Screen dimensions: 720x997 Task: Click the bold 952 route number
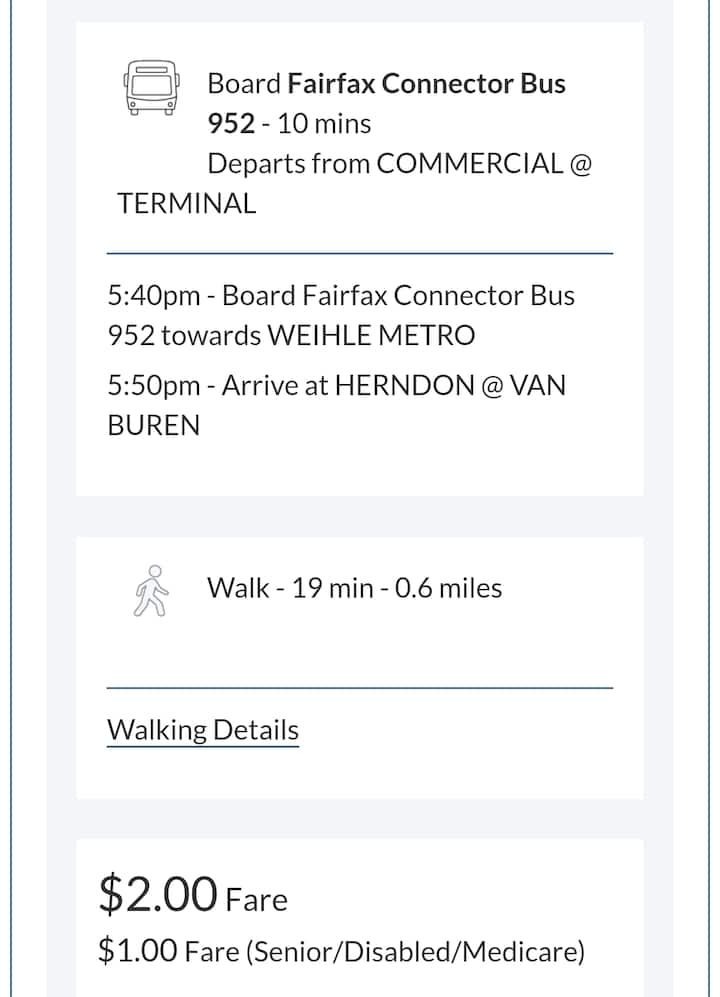pyautogui.click(x=231, y=124)
